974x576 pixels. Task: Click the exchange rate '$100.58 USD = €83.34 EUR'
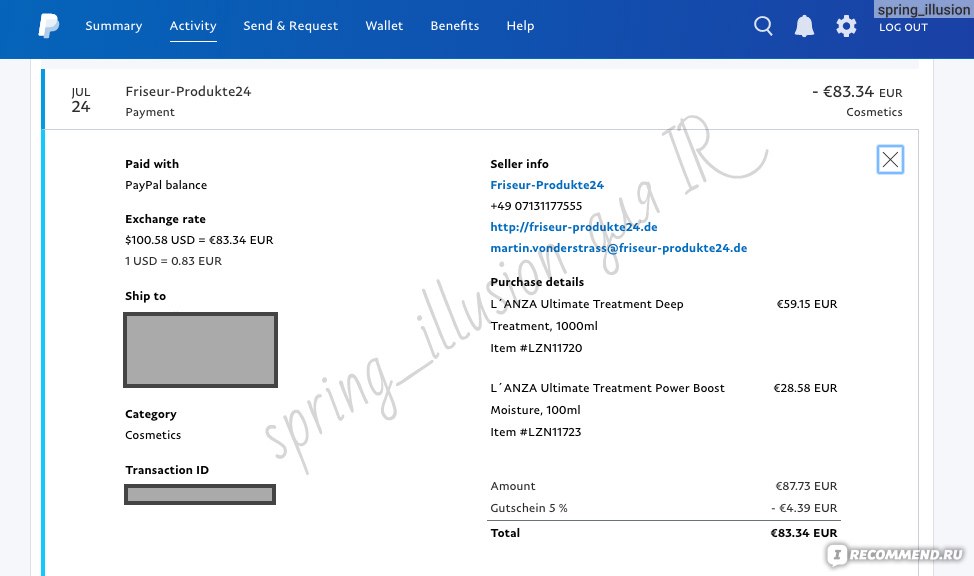point(199,240)
